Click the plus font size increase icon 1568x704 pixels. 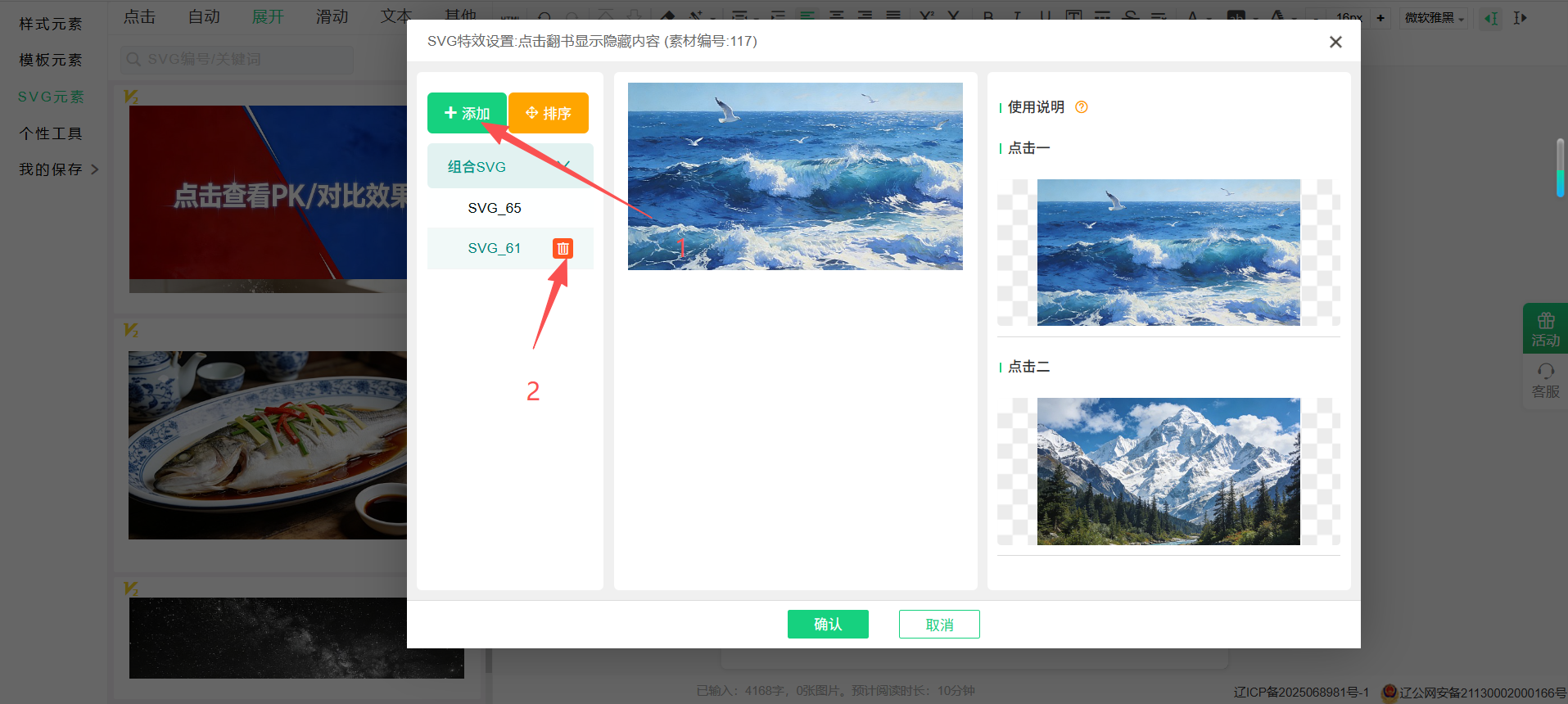(1380, 18)
